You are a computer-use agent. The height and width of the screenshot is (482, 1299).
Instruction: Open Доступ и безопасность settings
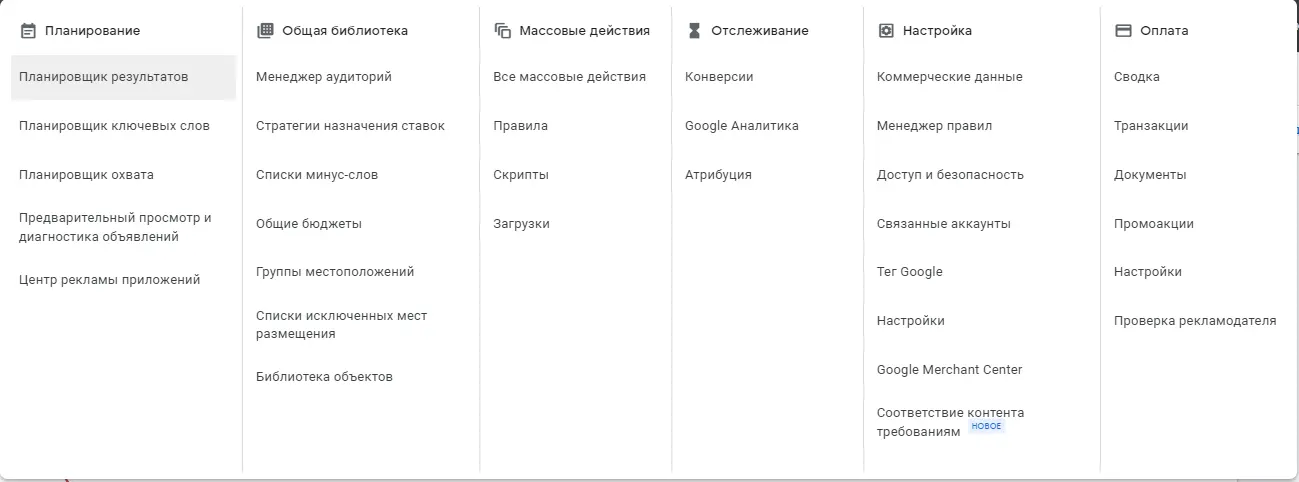click(x=950, y=175)
